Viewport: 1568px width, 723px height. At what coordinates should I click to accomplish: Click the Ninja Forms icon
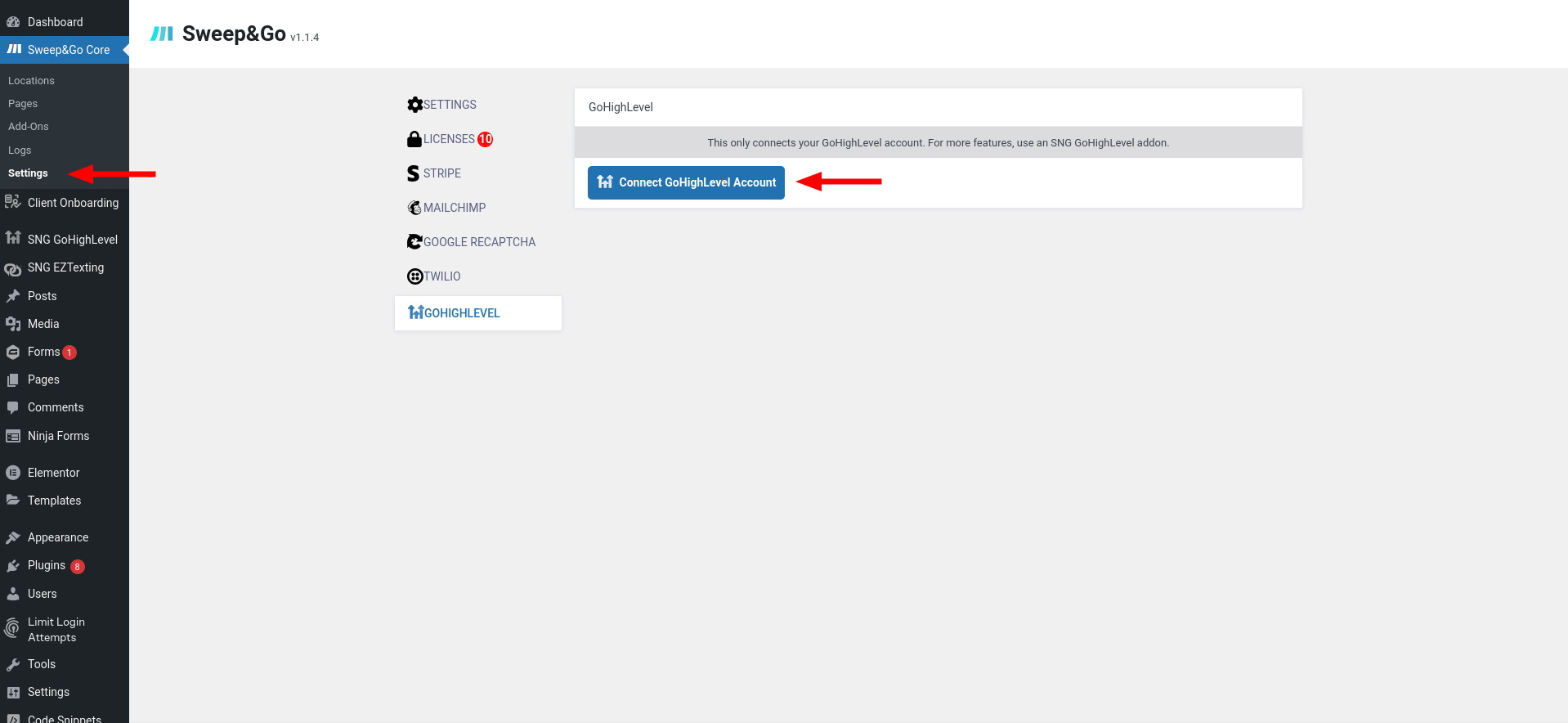pos(13,436)
